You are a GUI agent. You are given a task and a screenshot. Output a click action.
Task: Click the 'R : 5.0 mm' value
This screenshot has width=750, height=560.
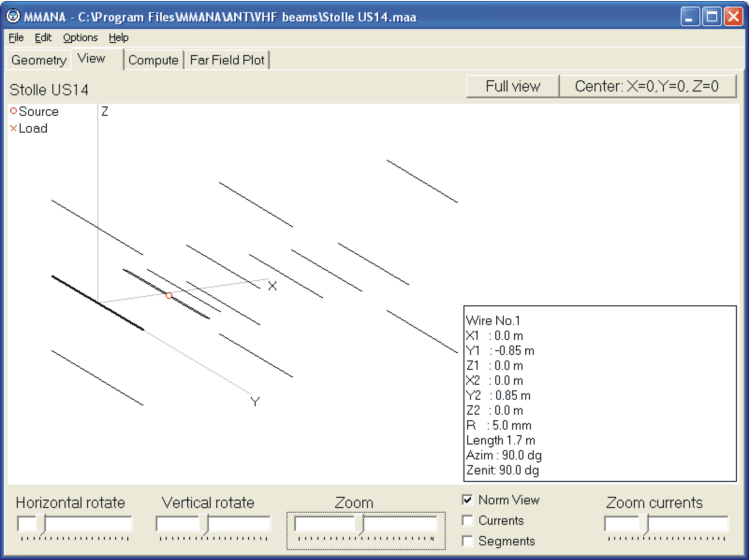[x=499, y=425]
